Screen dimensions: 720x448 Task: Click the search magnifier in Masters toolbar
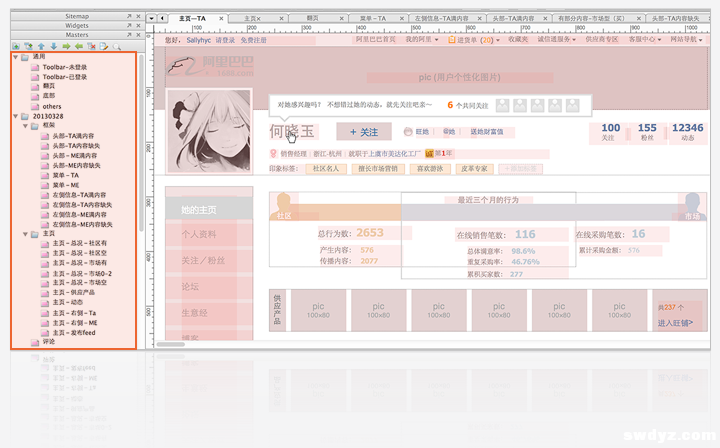(117, 46)
